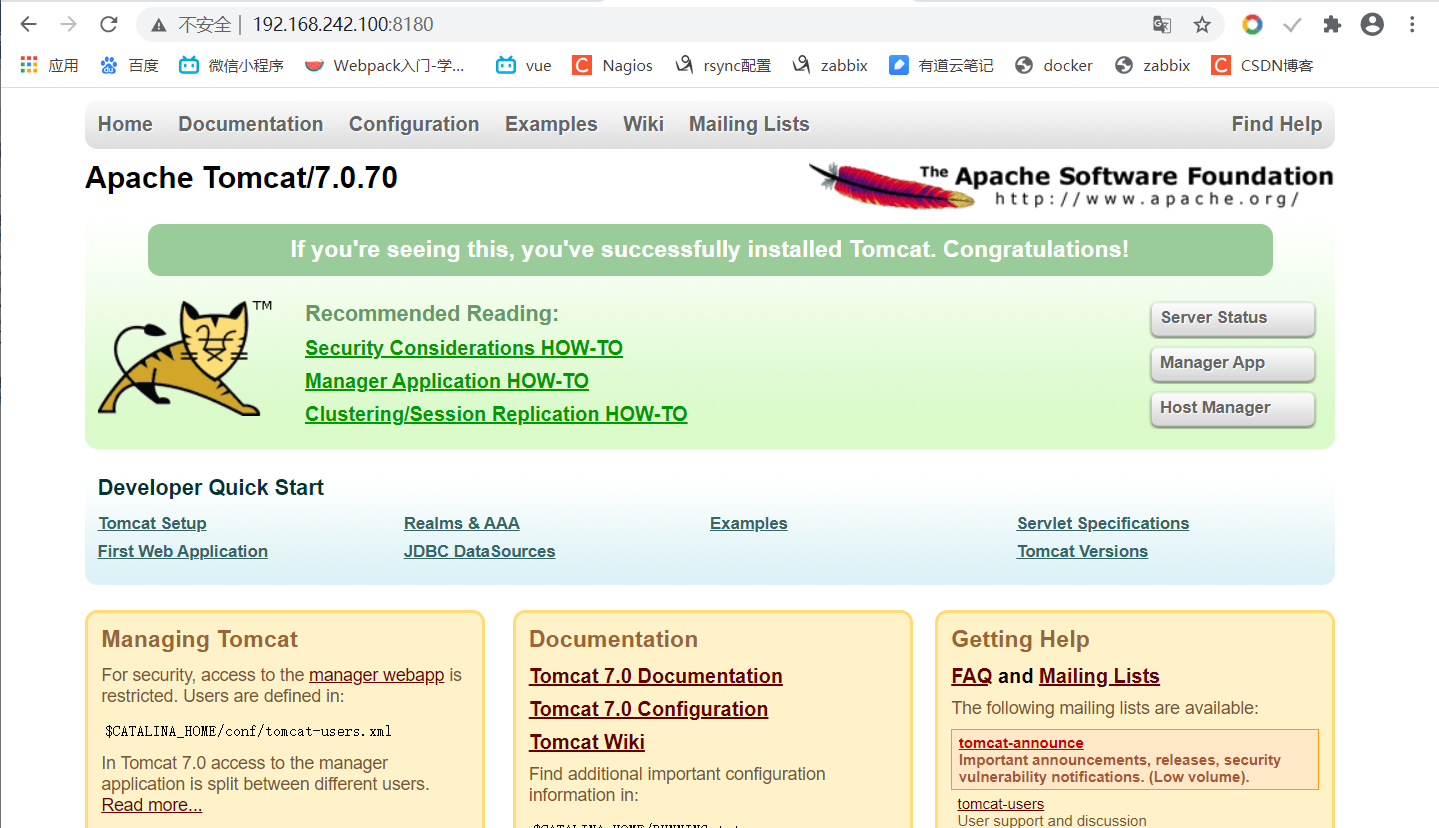Open the Tomcat Wiki link
This screenshot has height=828, width=1439.
point(587,742)
